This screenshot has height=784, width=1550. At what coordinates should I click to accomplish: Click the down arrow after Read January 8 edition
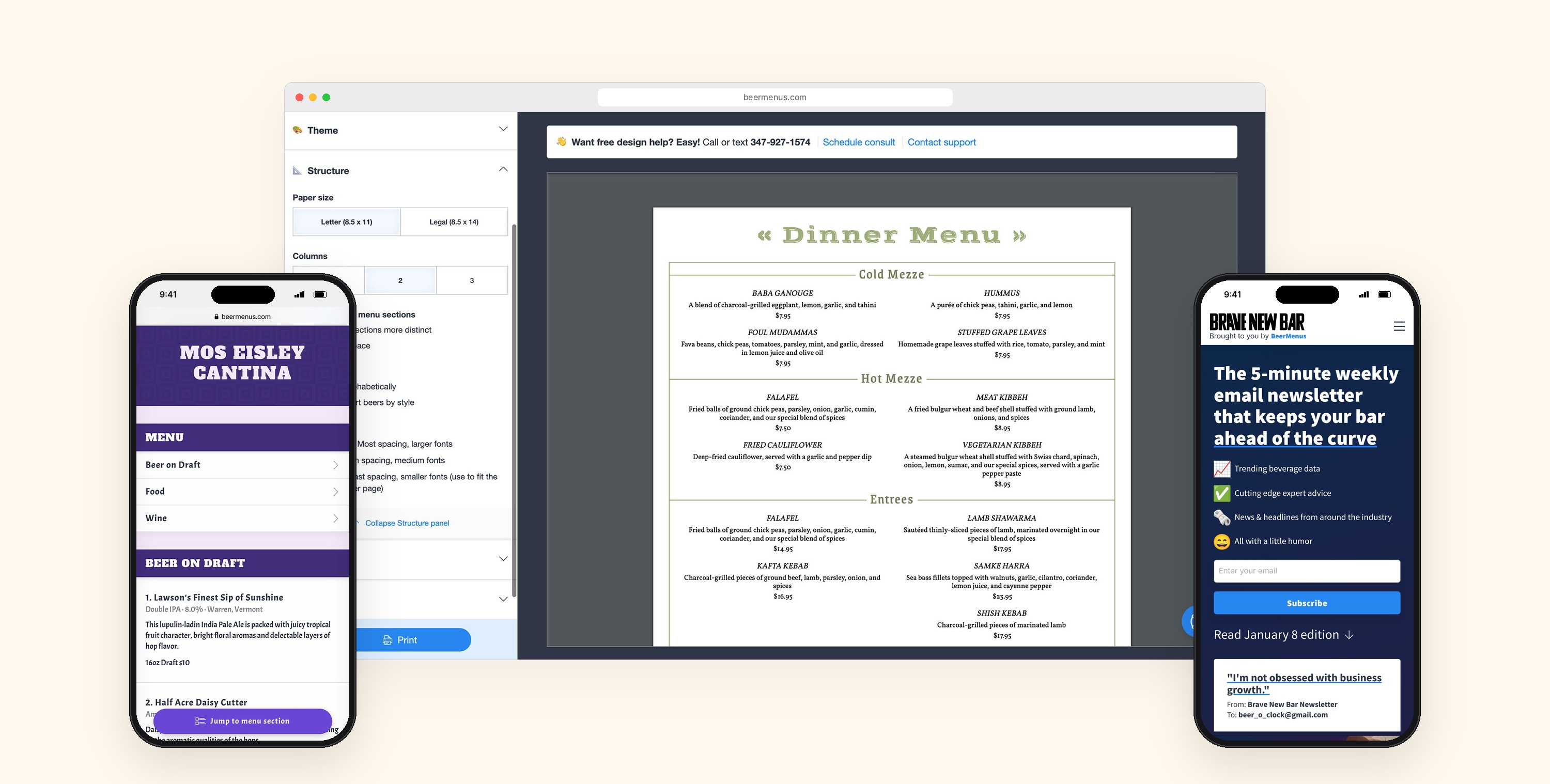(x=1349, y=635)
